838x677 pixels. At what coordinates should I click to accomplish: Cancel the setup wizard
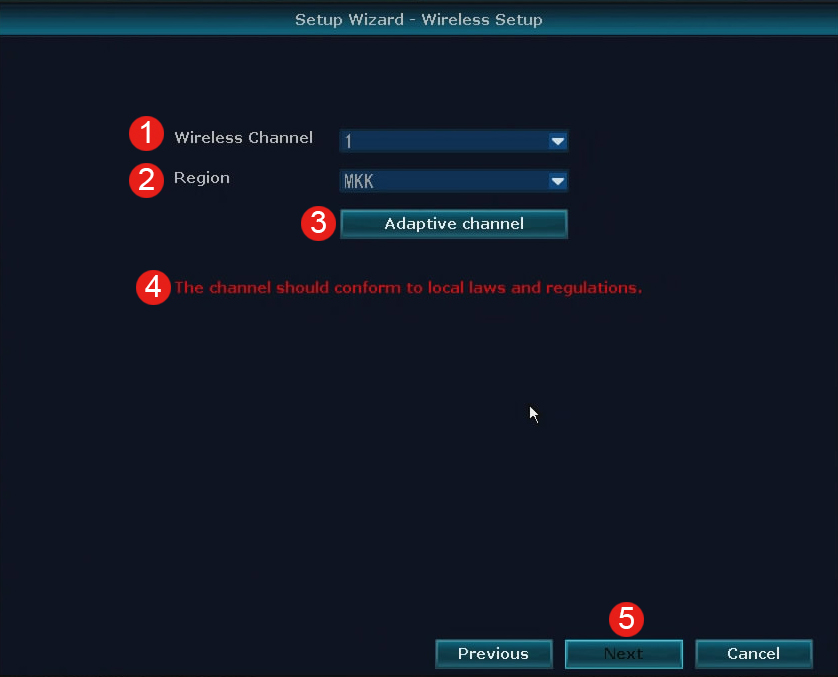(x=754, y=653)
